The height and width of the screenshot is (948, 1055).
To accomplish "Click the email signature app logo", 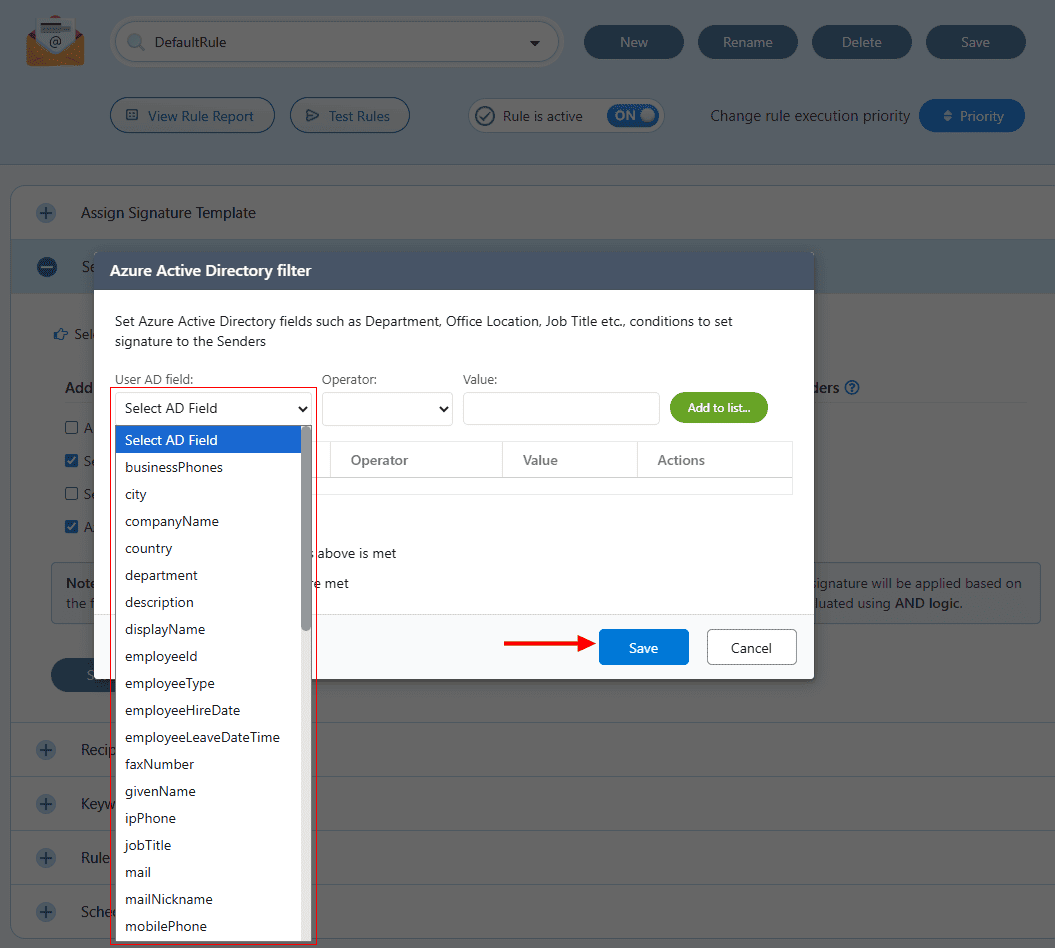I will click(x=55, y=42).
